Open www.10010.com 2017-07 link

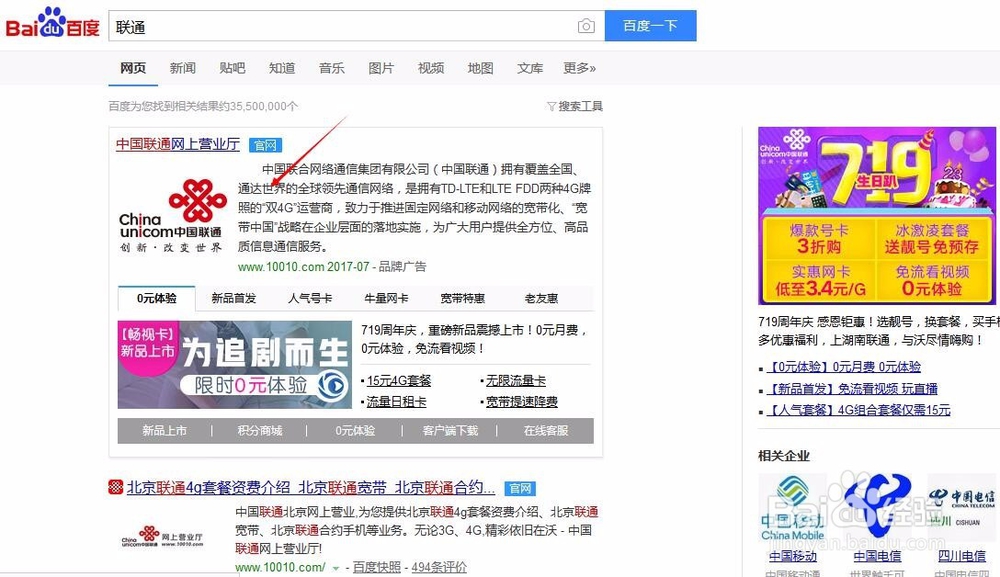[304, 267]
